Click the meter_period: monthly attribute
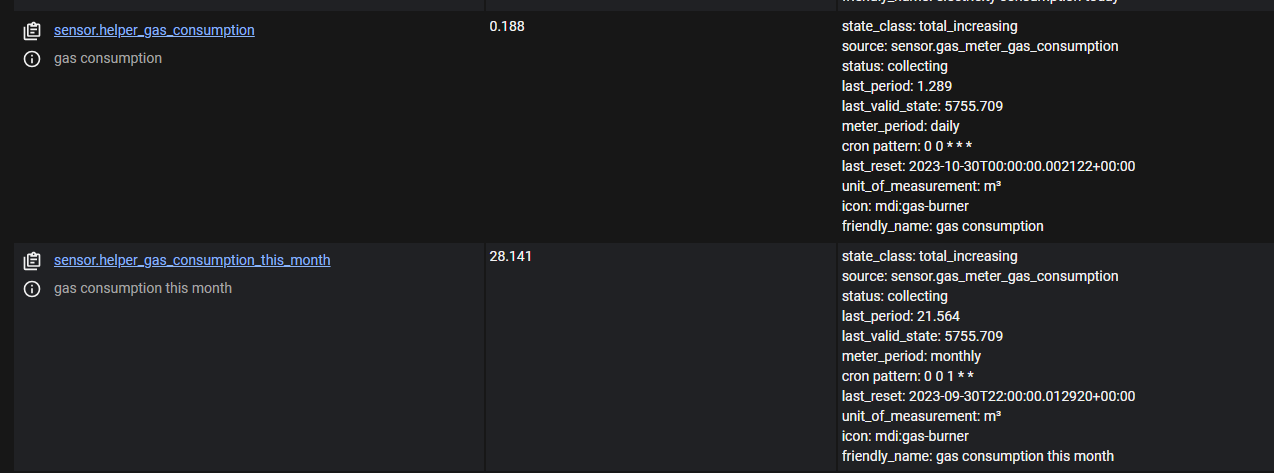Screen dimensions: 1274x473 point(911,356)
